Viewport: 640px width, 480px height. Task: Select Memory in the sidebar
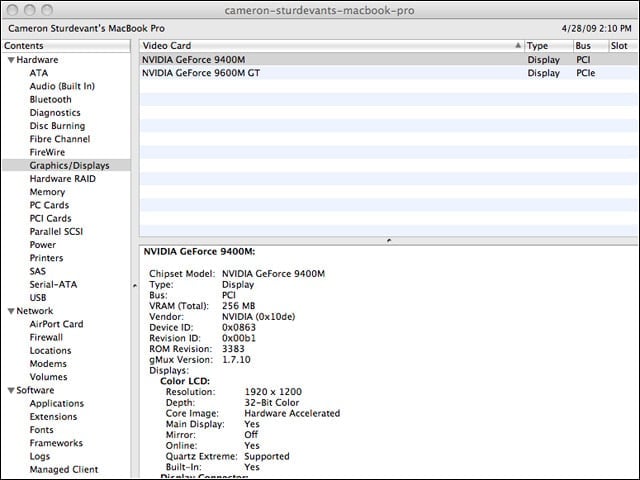(x=47, y=192)
